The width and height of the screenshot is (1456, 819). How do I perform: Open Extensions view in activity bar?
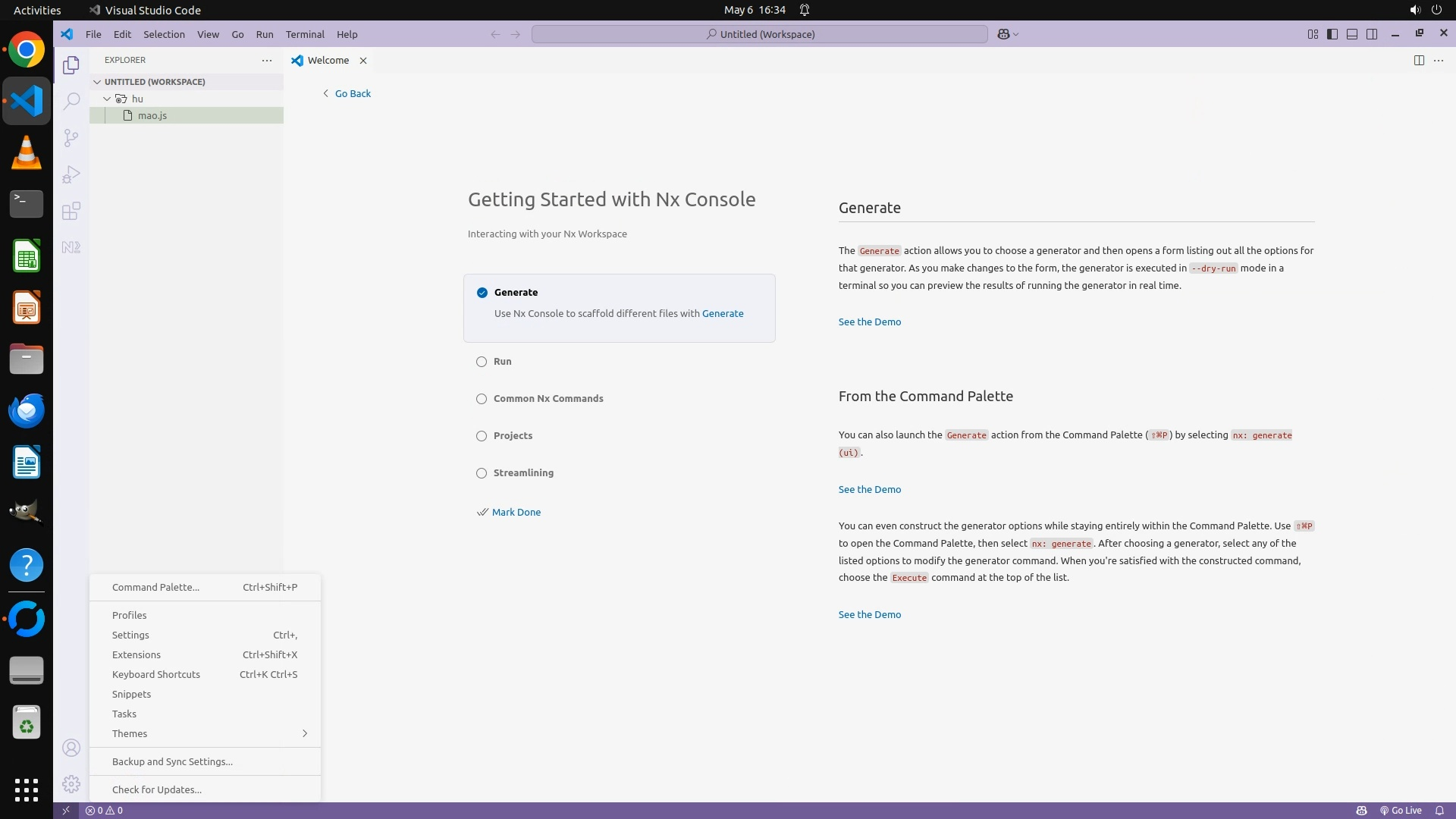point(71,211)
